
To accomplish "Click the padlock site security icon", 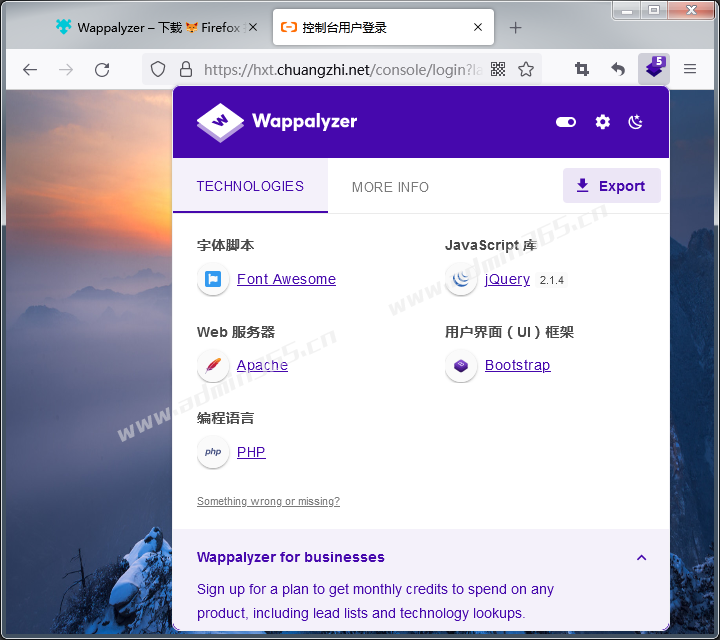I will (186, 69).
